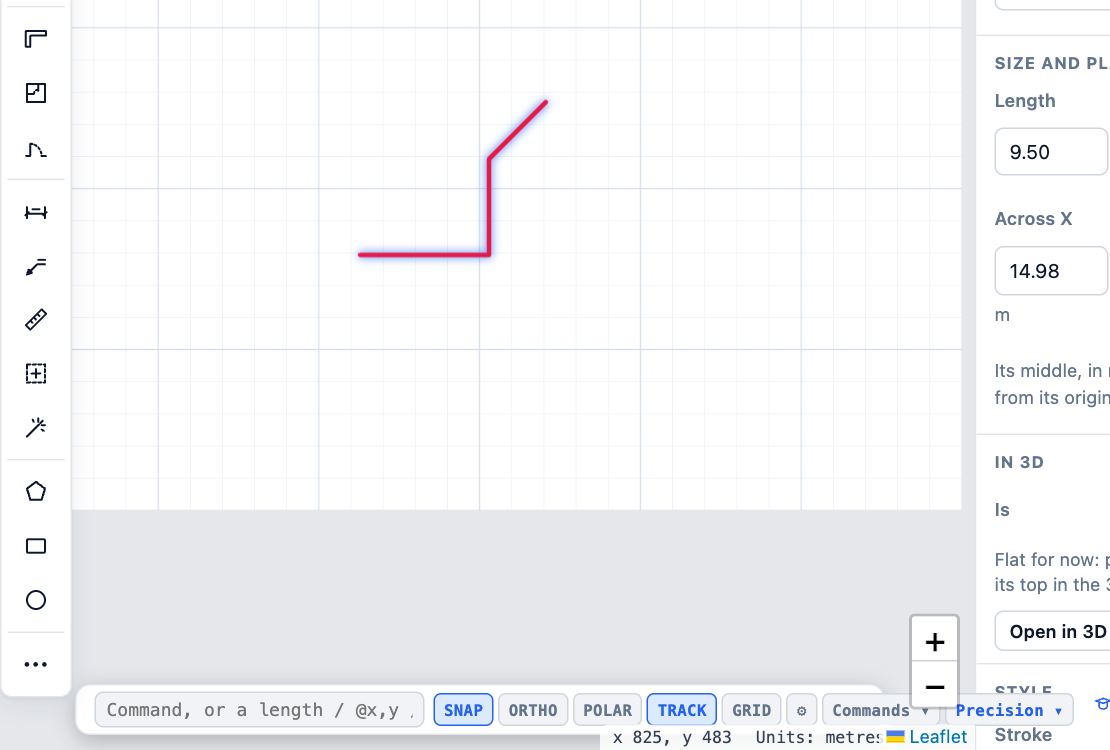Edit the Across X value 14.98
This screenshot has width=1110, height=750.
click(x=1051, y=271)
